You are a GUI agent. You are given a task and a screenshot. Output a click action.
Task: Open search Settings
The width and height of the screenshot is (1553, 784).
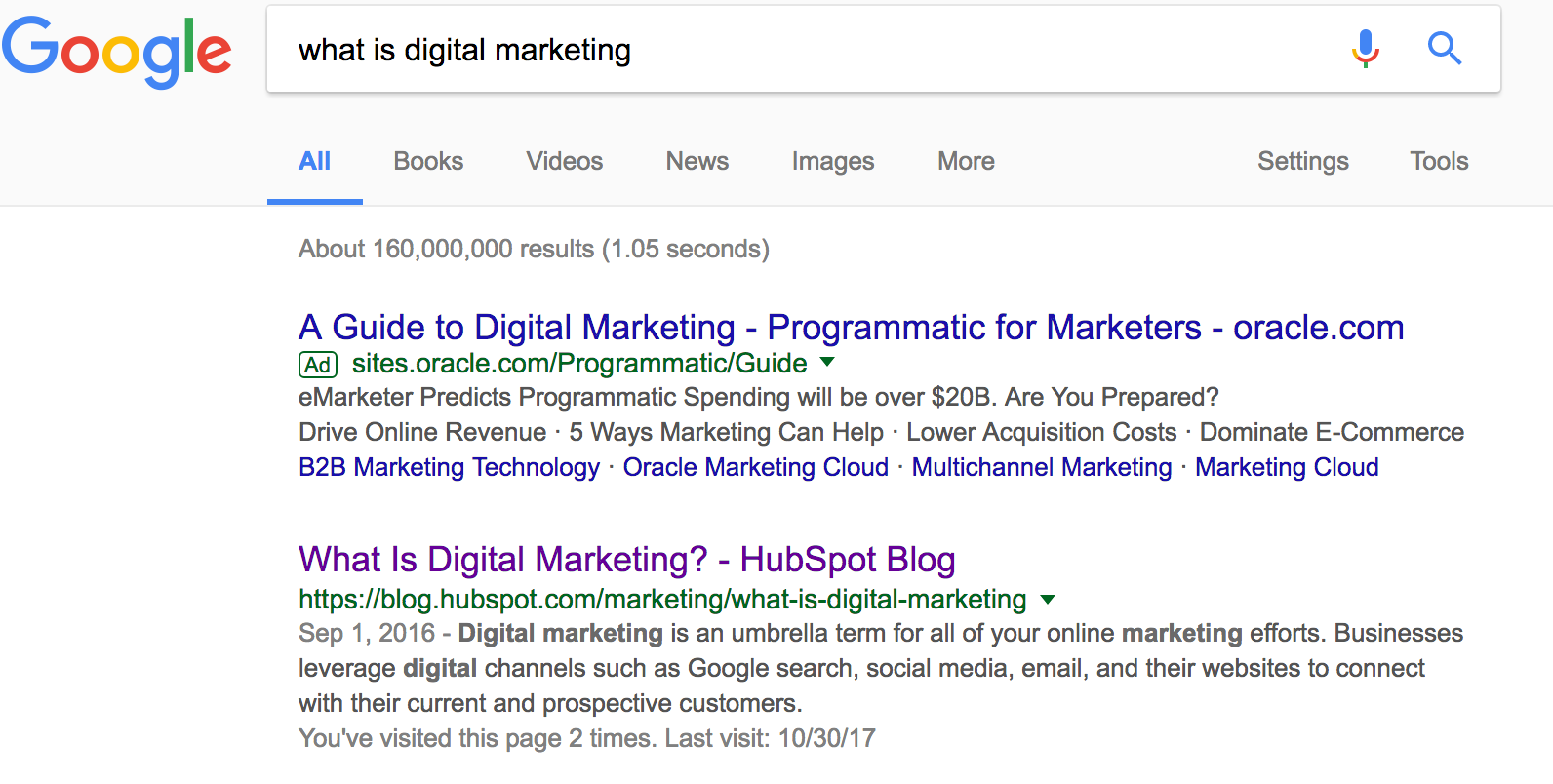tap(1302, 161)
